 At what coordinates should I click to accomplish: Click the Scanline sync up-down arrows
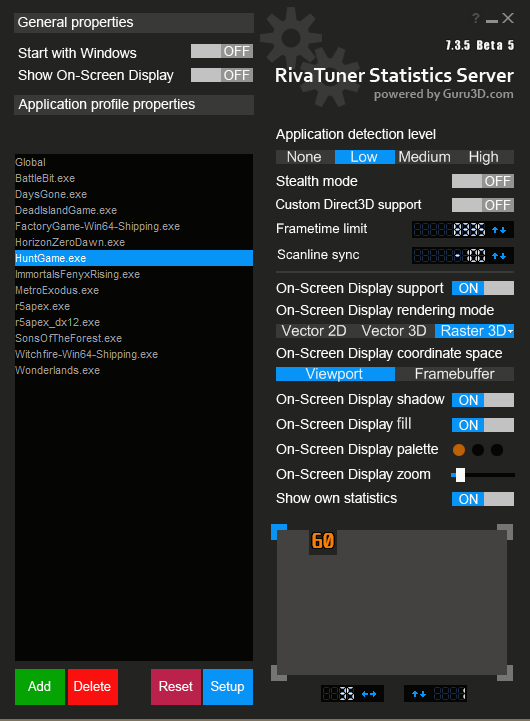(x=499, y=256)
